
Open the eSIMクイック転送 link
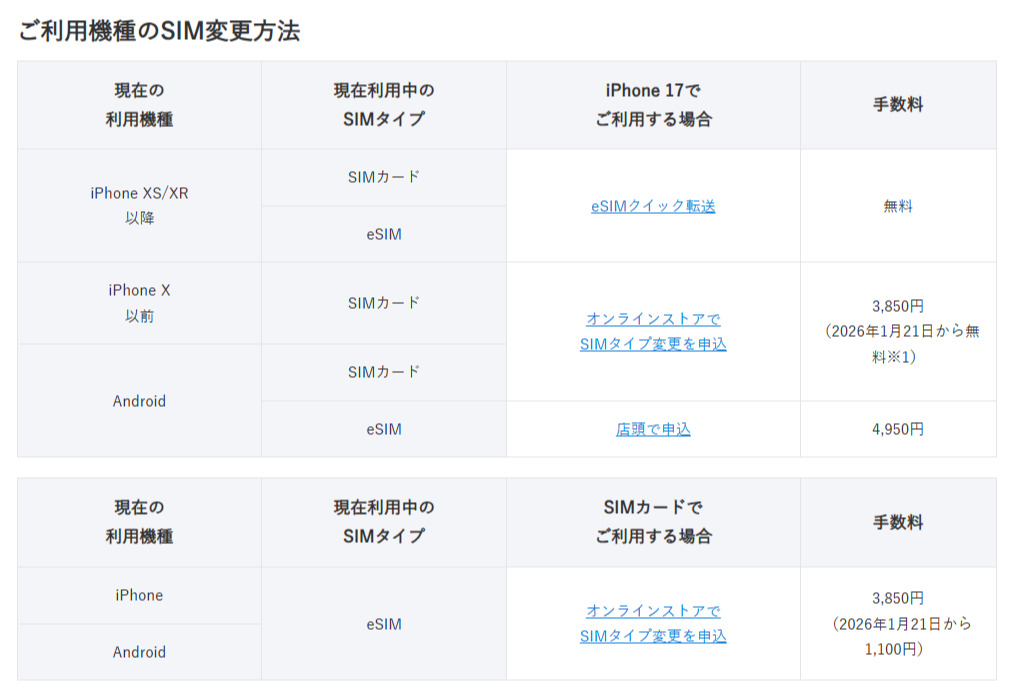653,206
